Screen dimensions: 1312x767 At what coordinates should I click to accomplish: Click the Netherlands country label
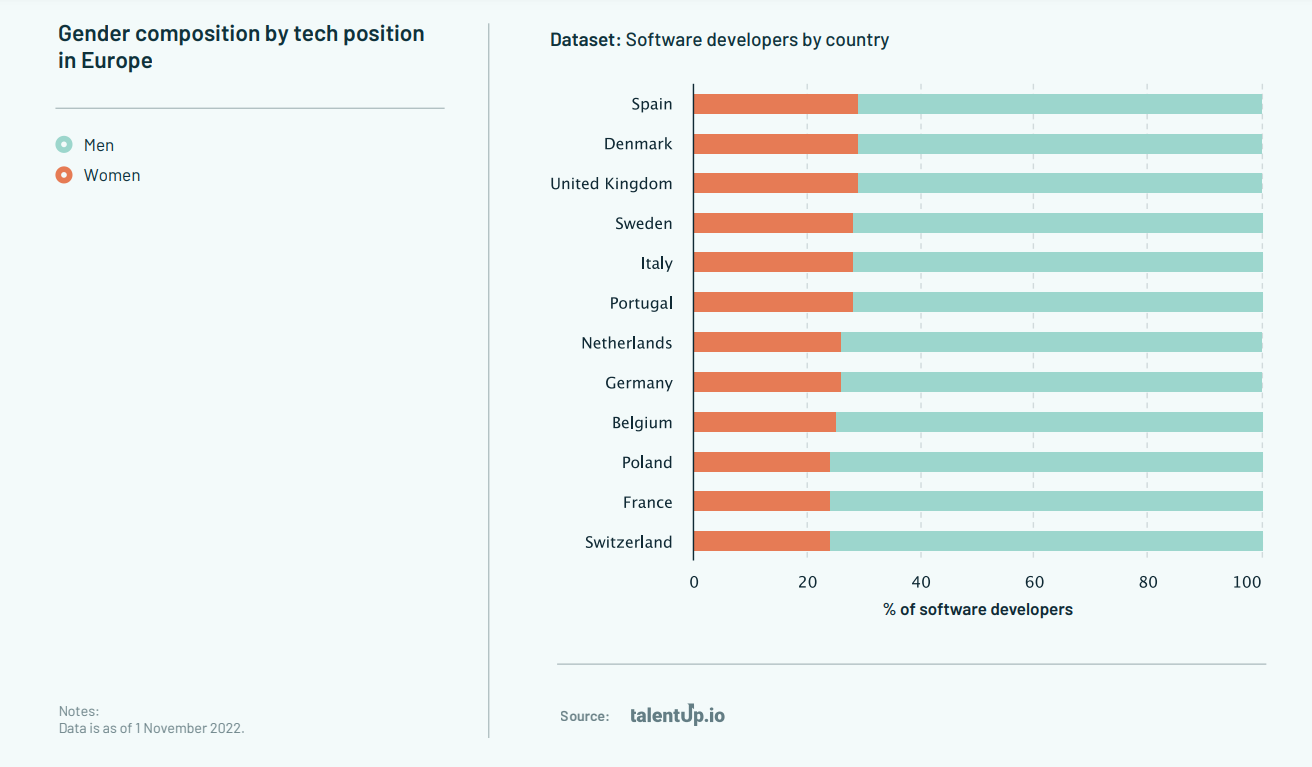click(627, 343)
